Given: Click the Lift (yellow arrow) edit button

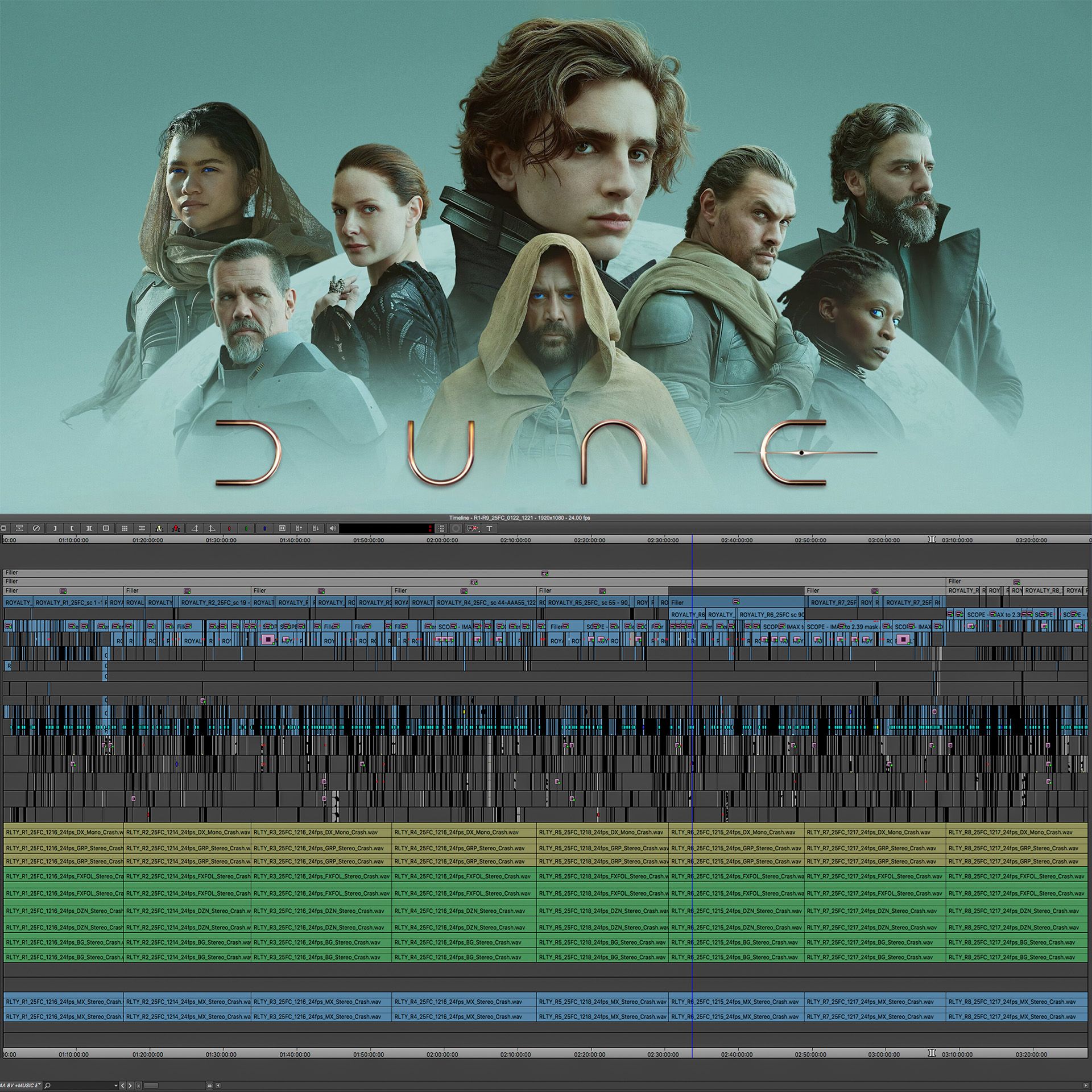Looking at the screenshot, I should pyautogui.click(x=159, y=528).
